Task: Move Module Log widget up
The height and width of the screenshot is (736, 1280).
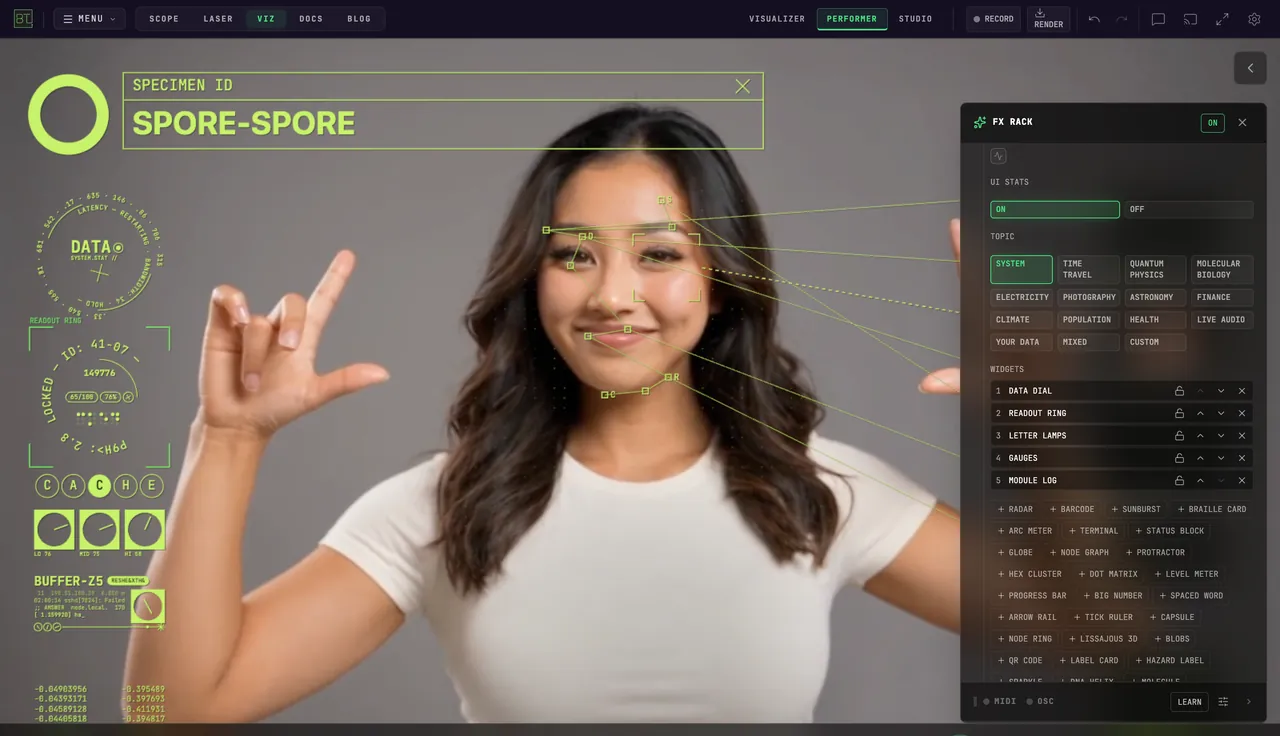Action: pos(1200,481)
